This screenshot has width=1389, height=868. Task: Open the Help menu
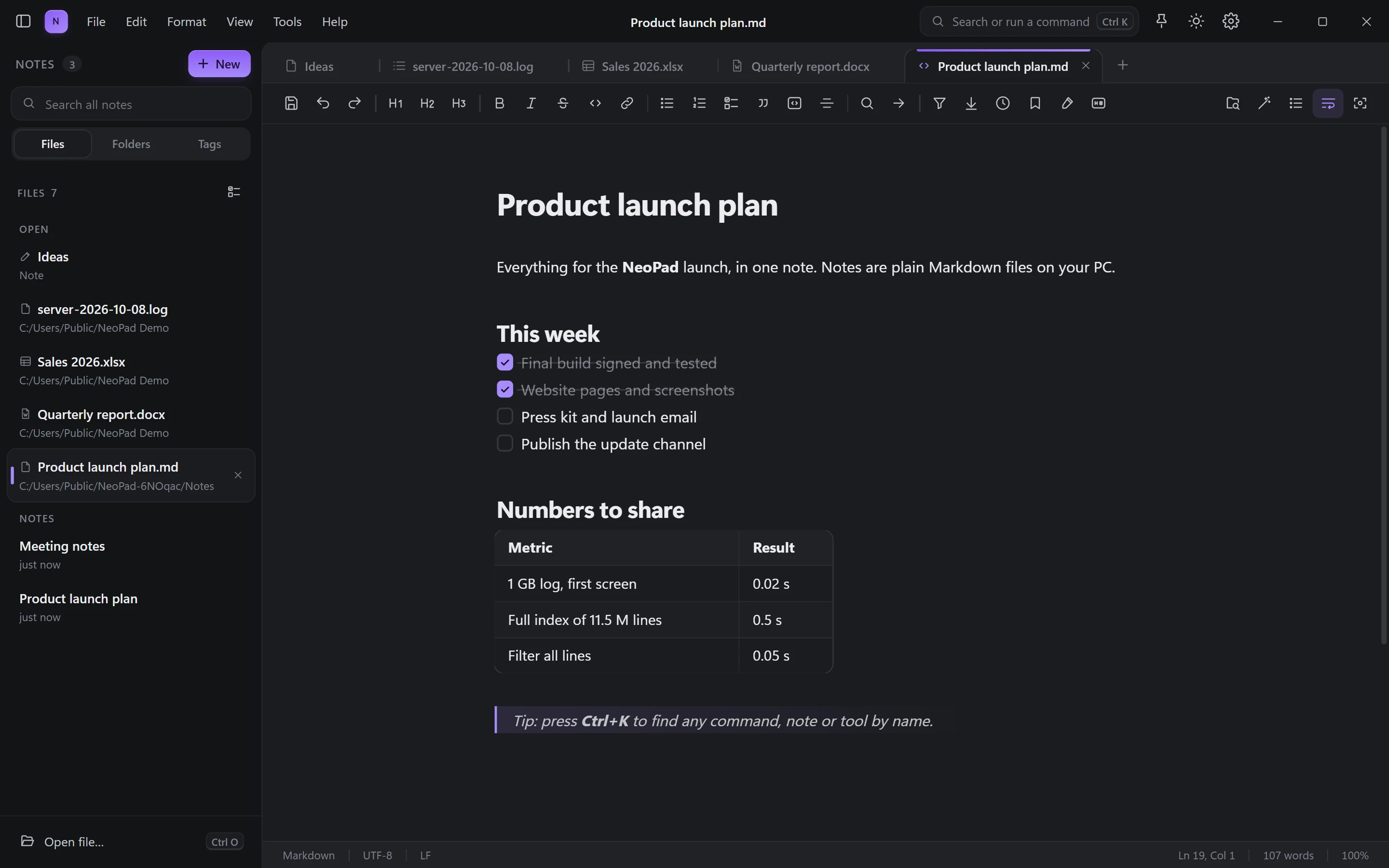335,22
